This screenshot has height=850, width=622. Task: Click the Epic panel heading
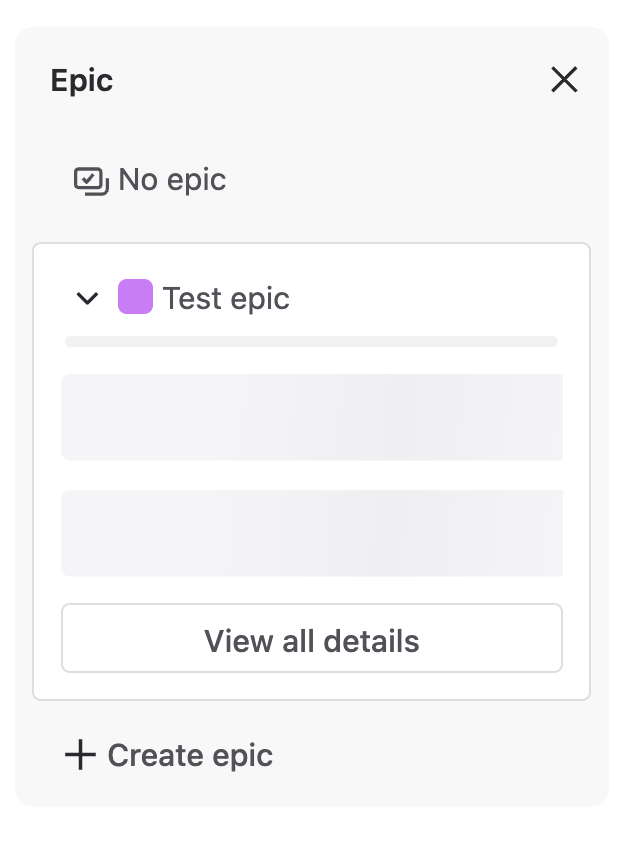point(82,81)
